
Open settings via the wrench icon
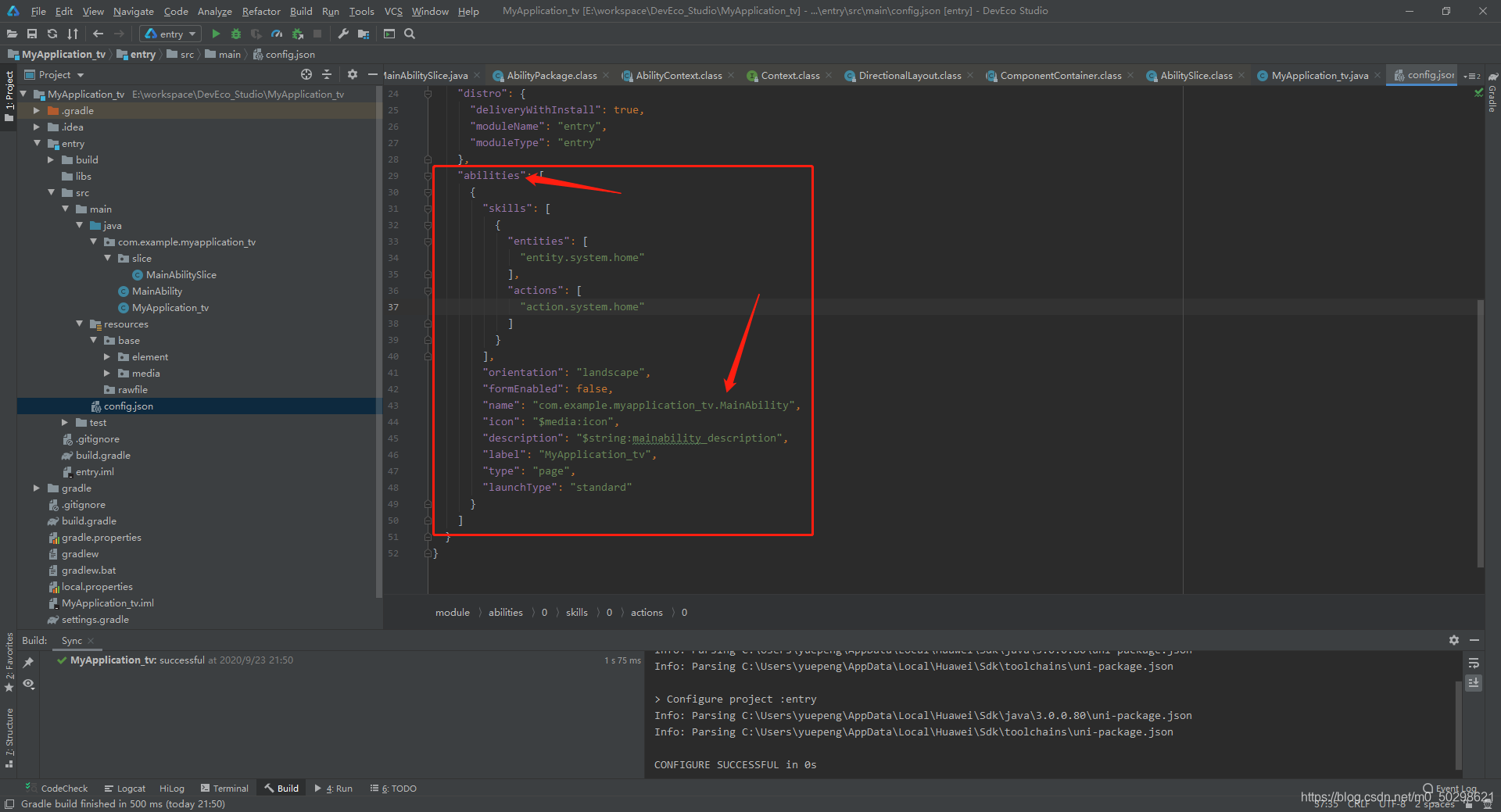coord(343,34)
